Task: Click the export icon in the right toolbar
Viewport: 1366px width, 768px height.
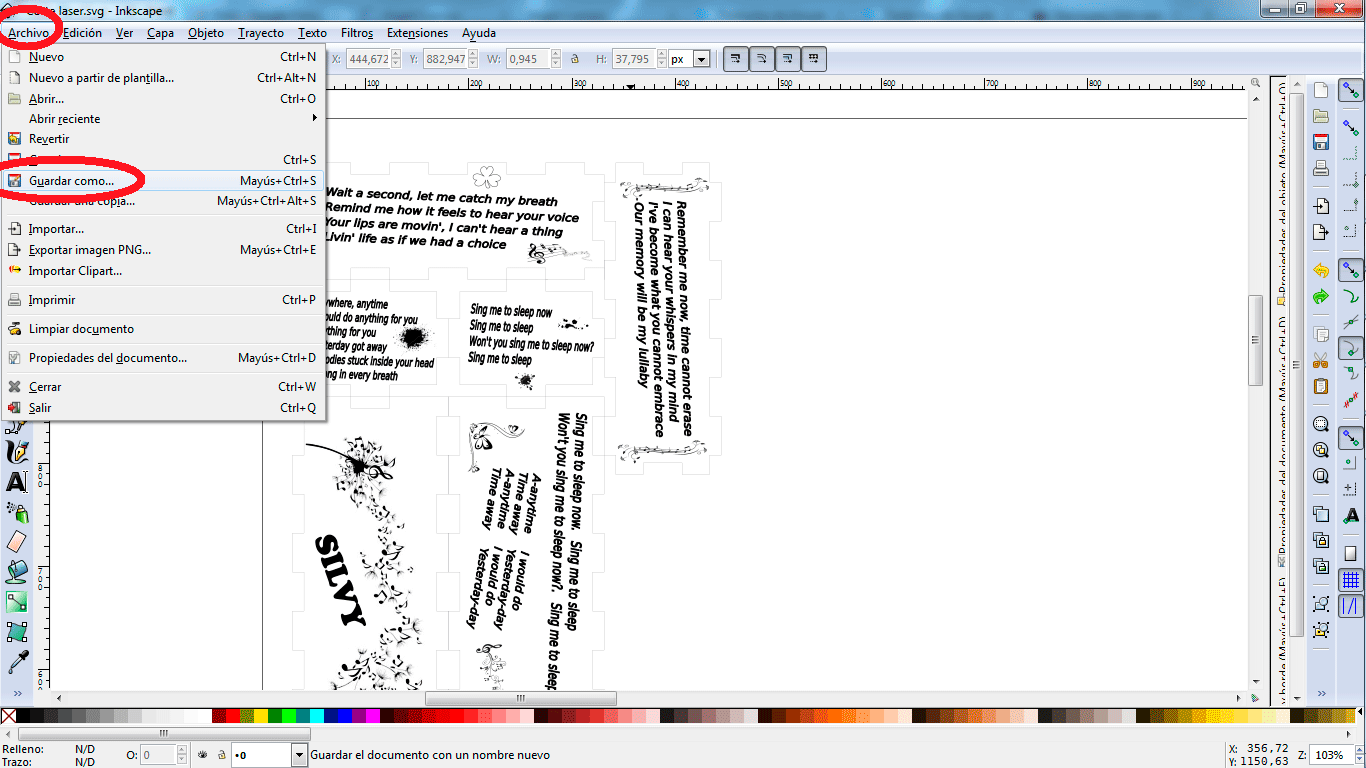Action: click(1321, 232)
